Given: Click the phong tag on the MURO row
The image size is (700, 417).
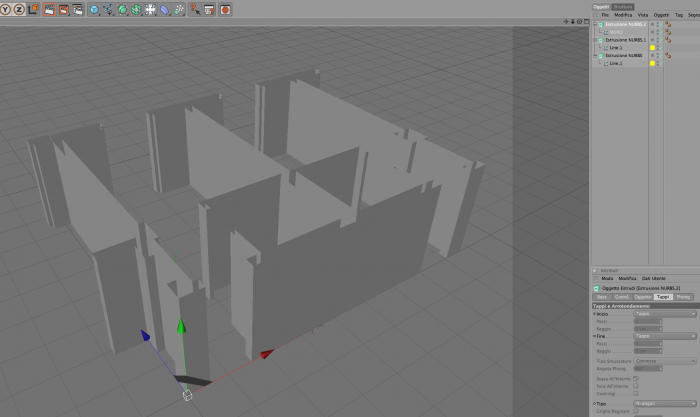Looking at the screenshot, I should [668, 32].
